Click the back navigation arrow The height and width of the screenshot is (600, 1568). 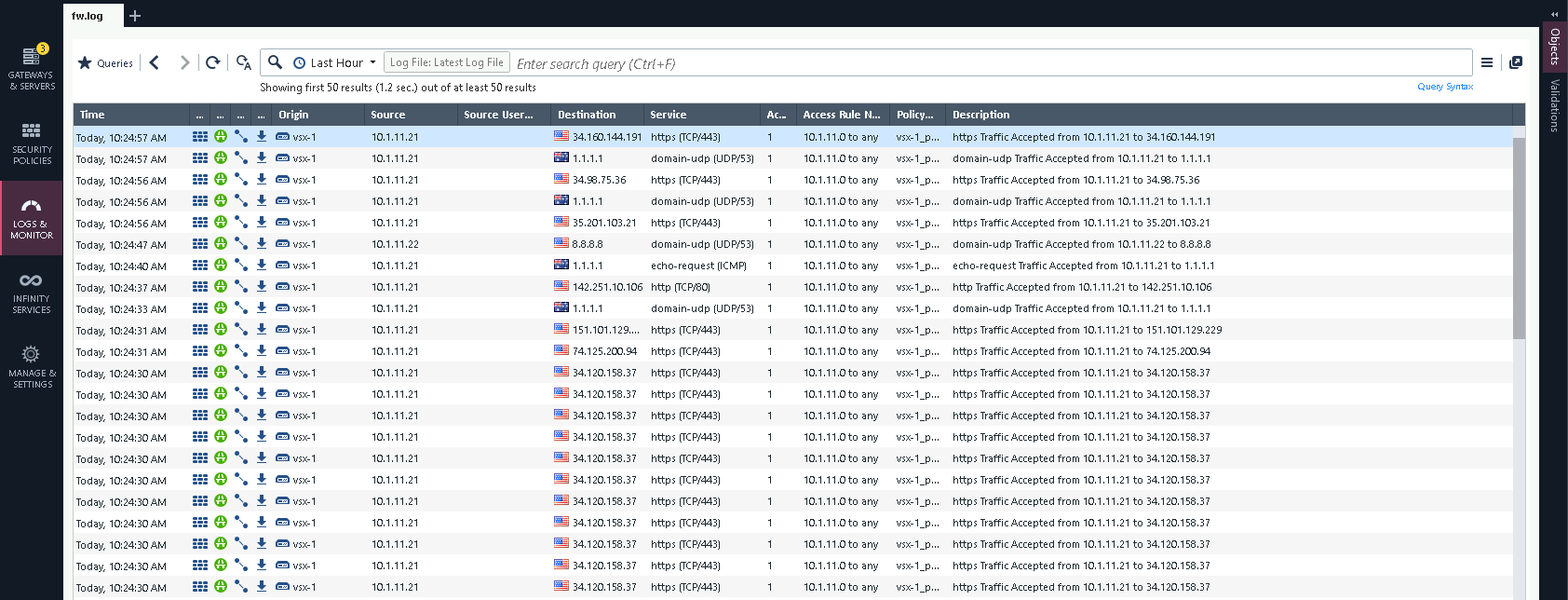point(155,62)
